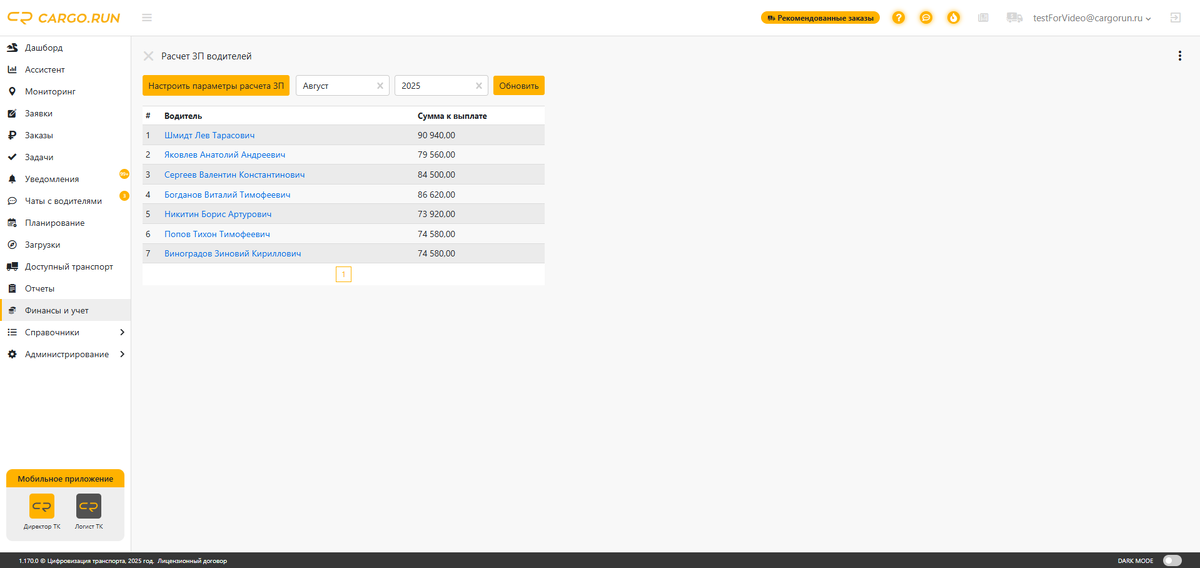Screen dimensions: 1200x568
Task: Click the Водитель column header
Action: (183, 116)
